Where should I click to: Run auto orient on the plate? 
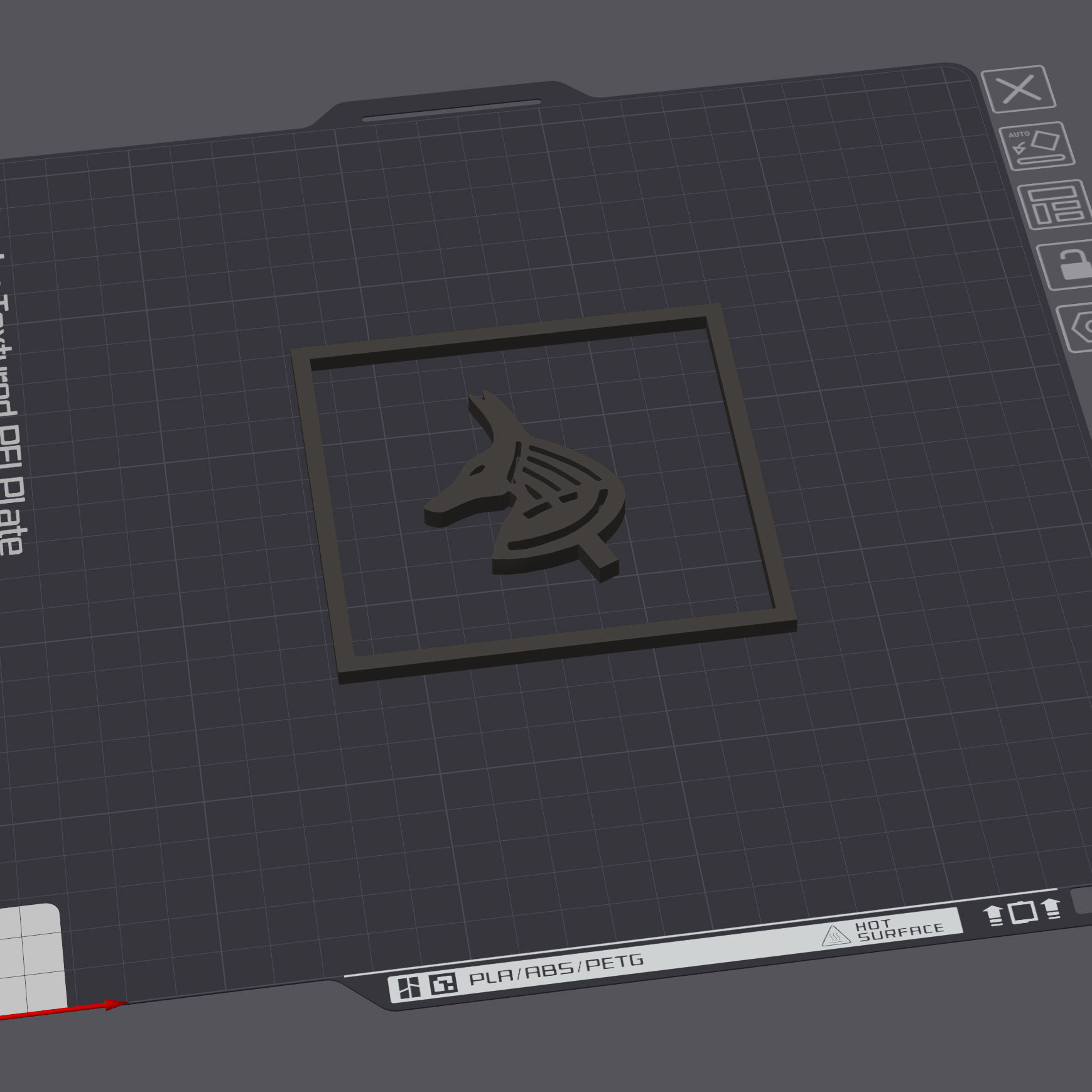coord(1037,146)
